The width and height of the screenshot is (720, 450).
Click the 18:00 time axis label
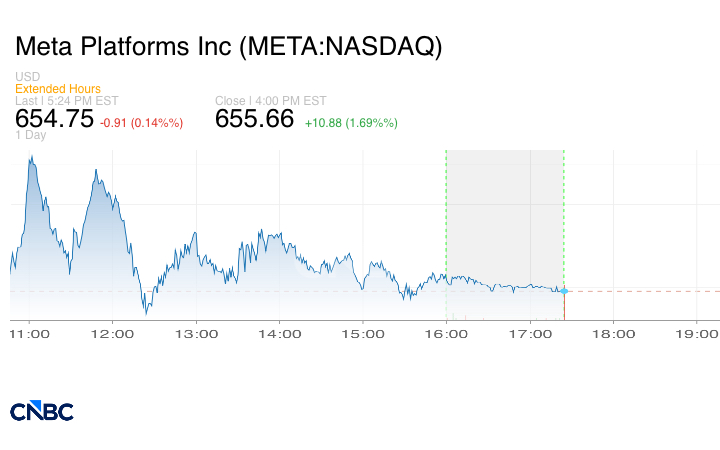point(613,334)
